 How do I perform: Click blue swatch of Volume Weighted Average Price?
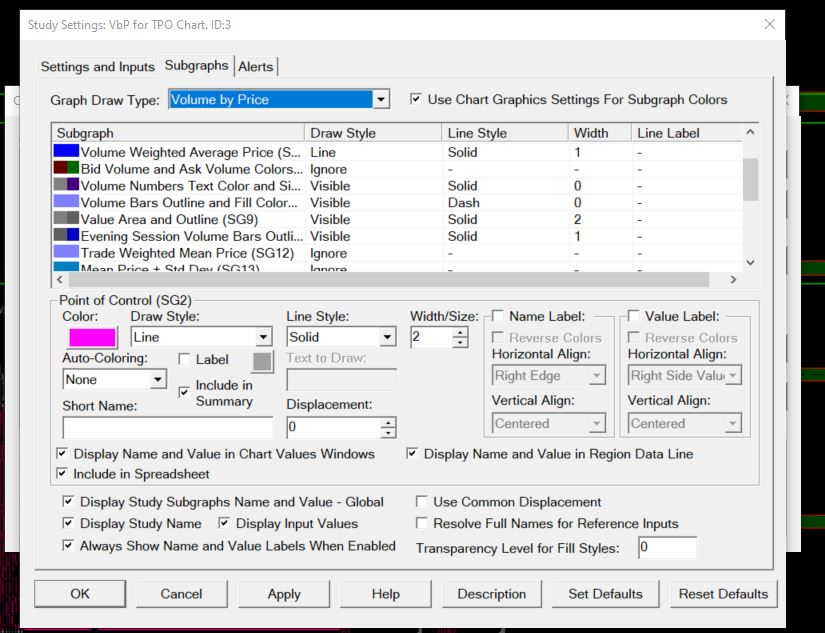66,151
